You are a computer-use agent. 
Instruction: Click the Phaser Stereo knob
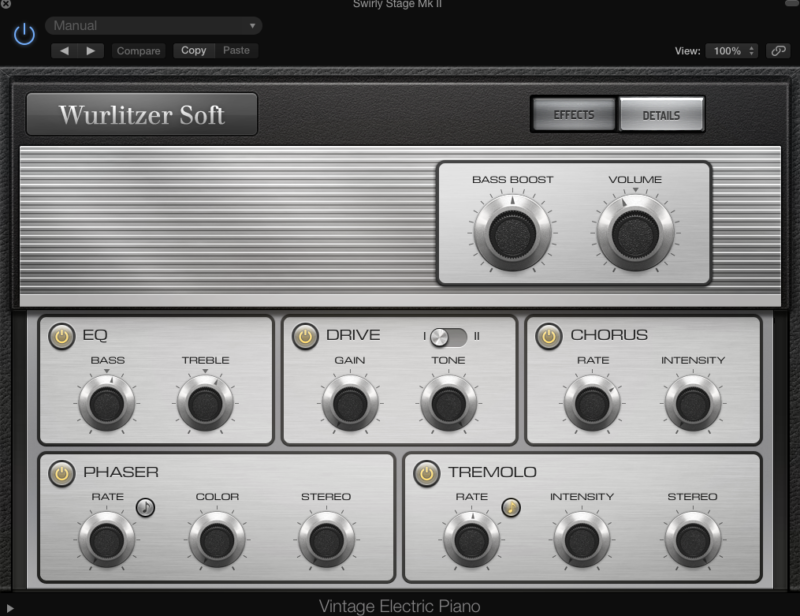tap(327, 540)
